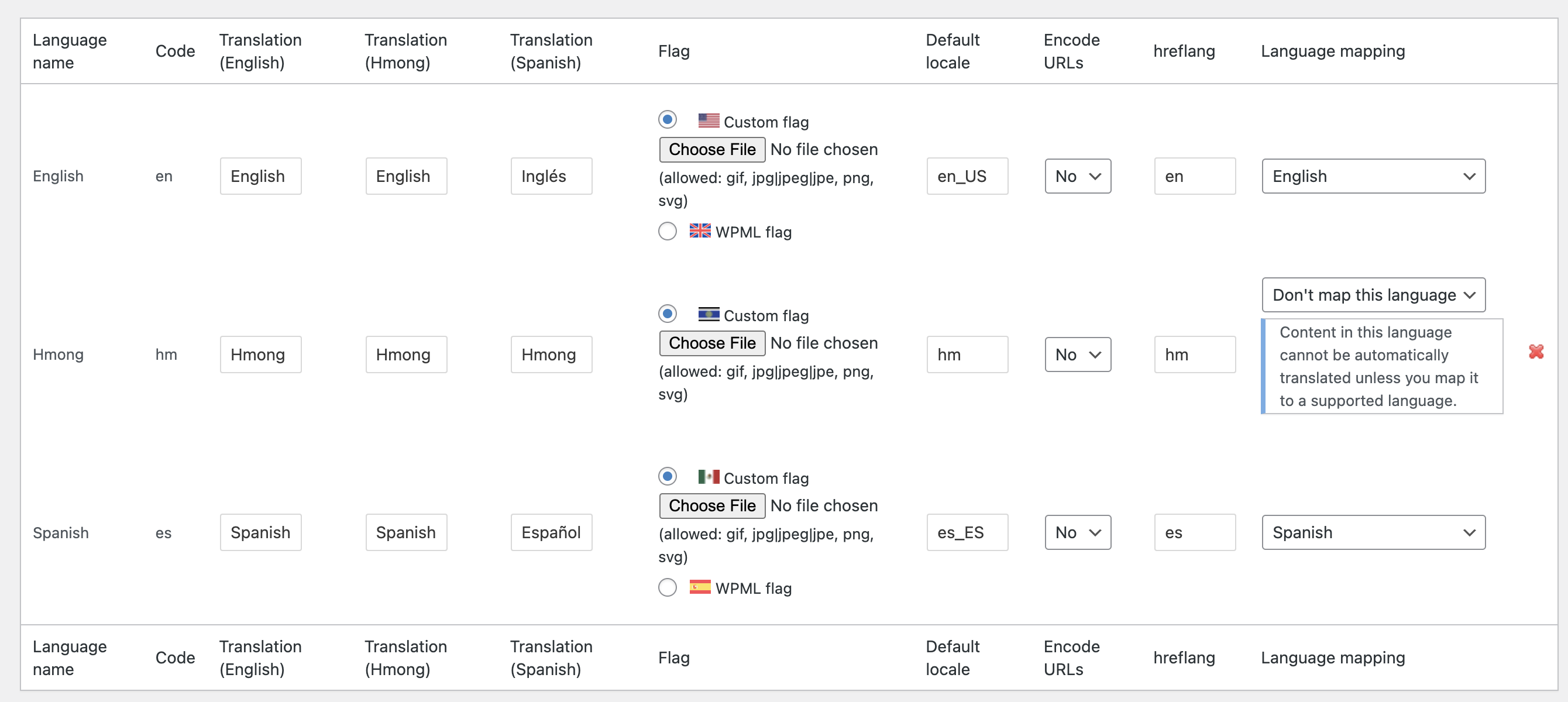Select Custom flag radio for Hmong

[x=668, y=314]
